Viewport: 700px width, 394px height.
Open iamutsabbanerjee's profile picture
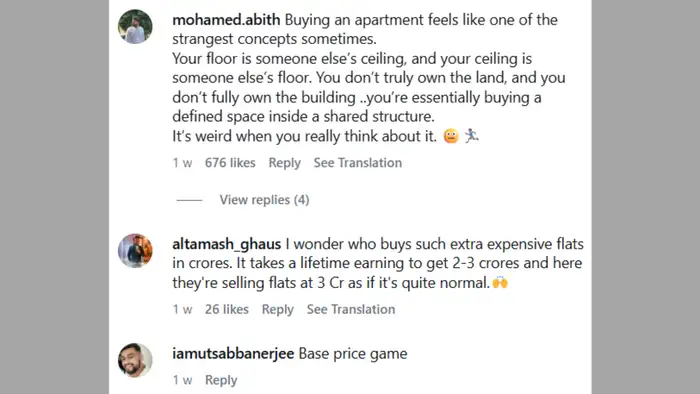point(135,360)
